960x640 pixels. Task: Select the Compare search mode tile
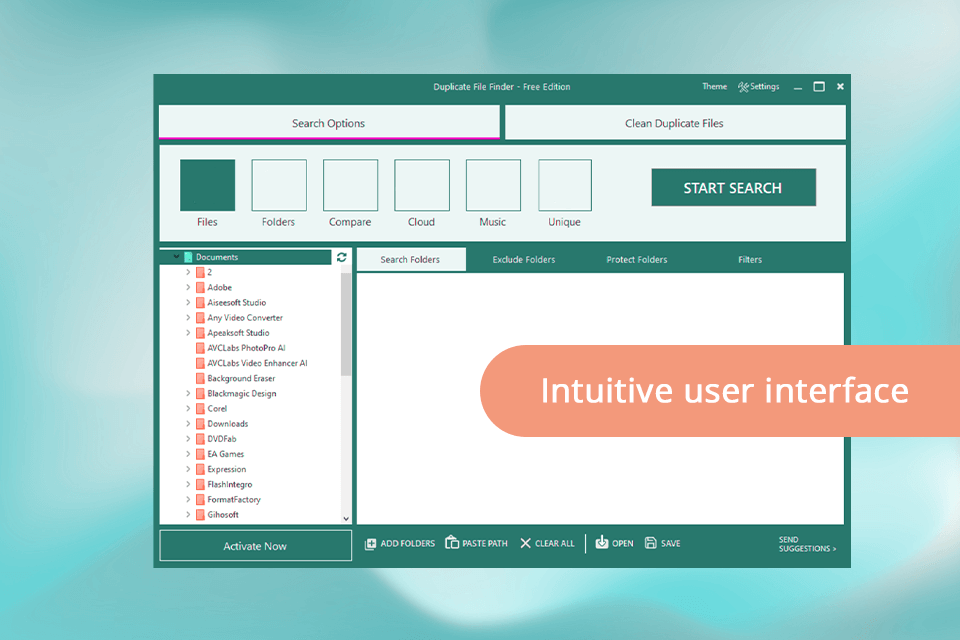pyautogui.click(x=350, y=185)
